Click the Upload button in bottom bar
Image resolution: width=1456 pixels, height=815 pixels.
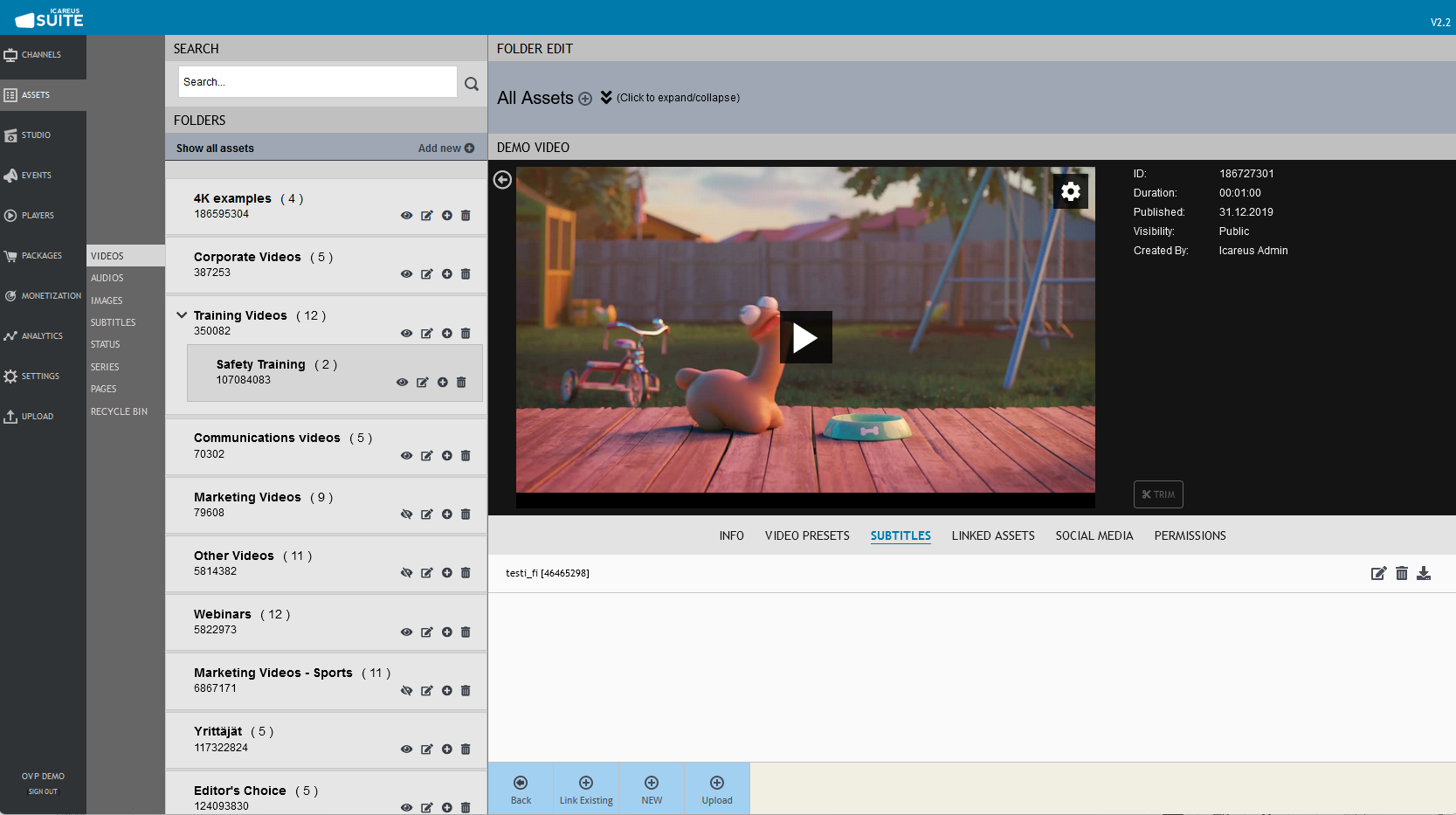pyautogui.click(x=717, y=789)
